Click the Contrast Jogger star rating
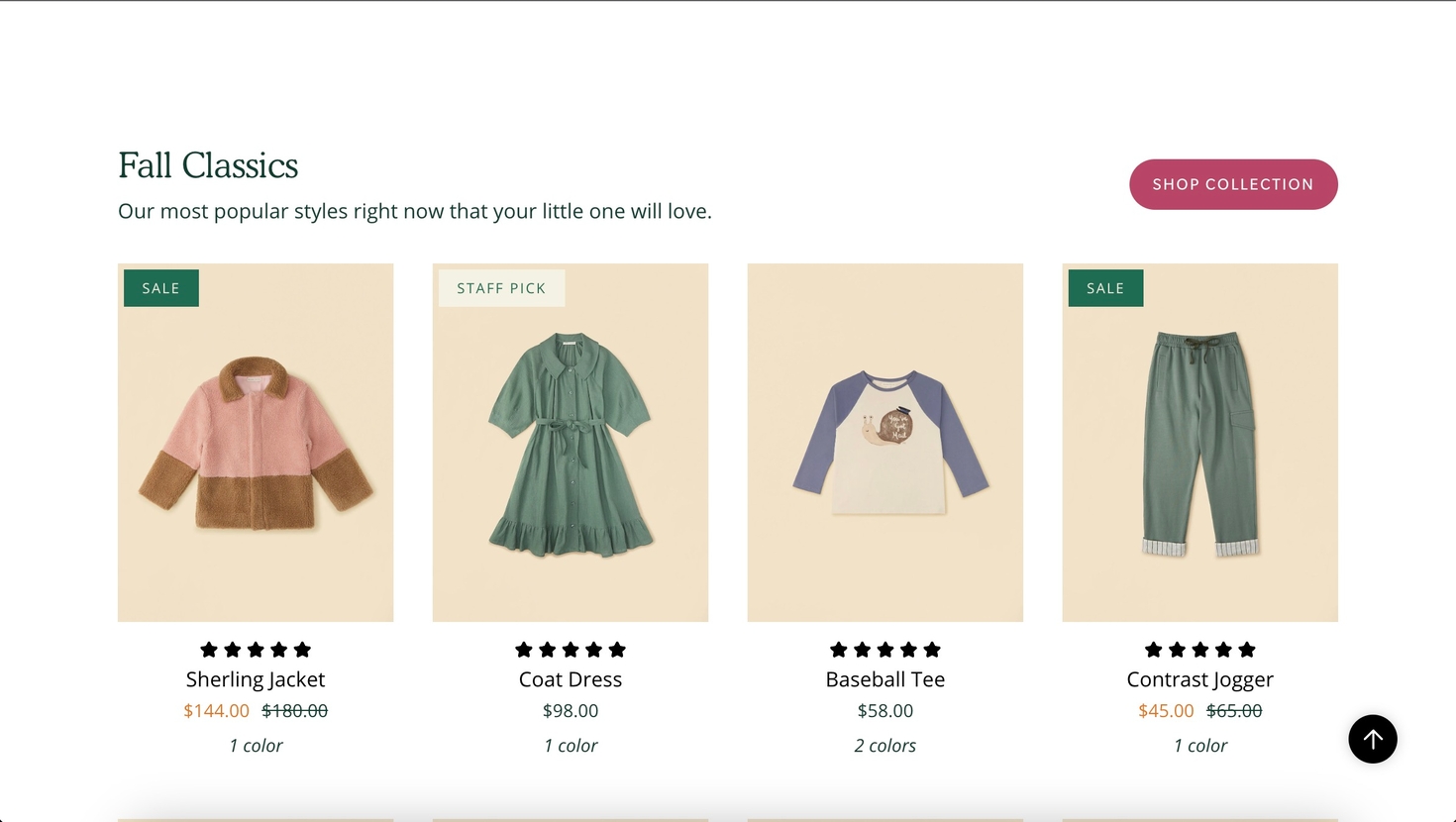 click(1199, 650)
